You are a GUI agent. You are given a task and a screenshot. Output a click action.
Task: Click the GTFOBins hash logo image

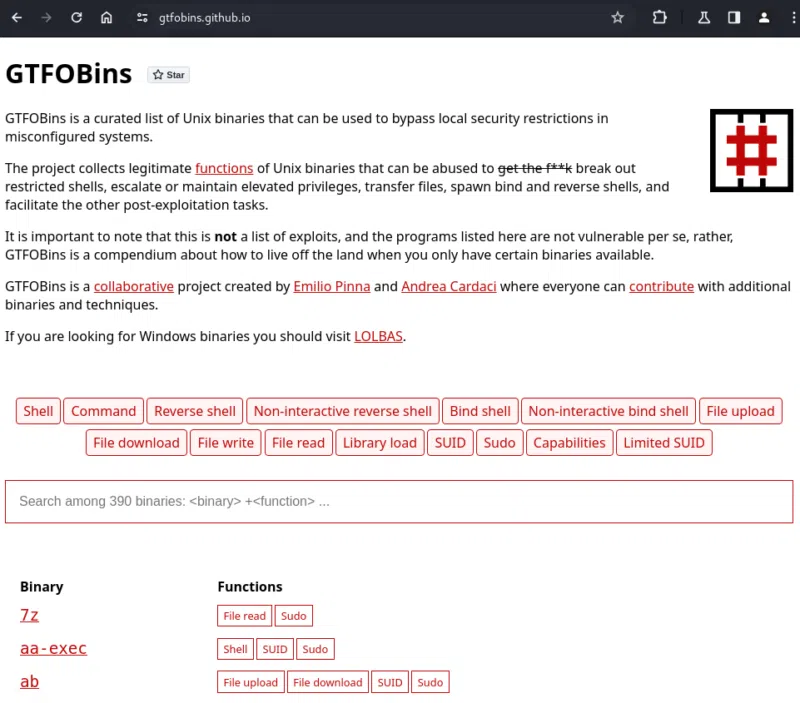pyautogui.click(x=751, y=150)
